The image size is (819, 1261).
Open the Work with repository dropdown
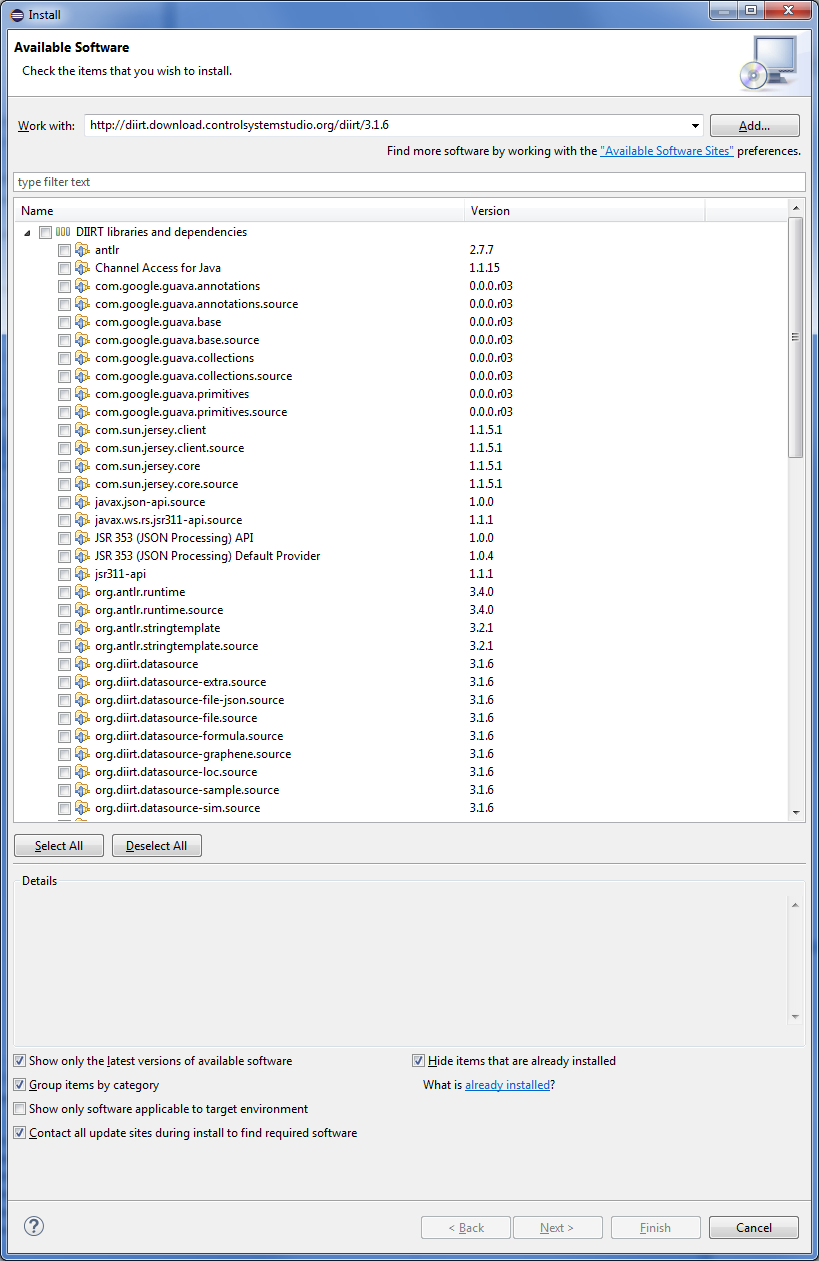(x=696, y=125)
